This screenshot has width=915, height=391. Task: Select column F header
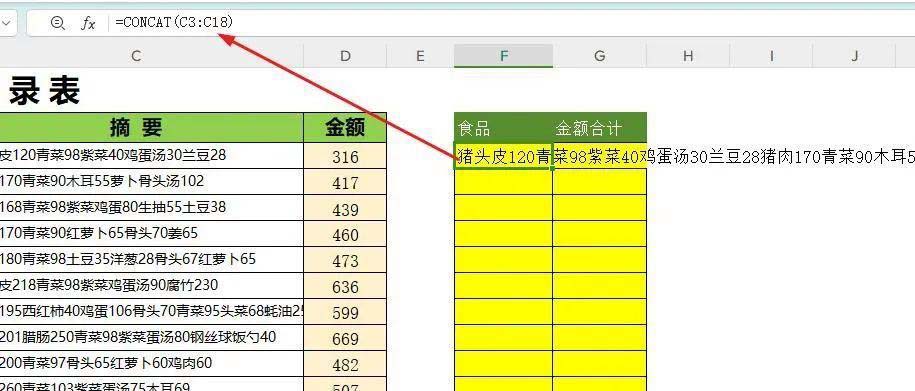(x=504, y=56)
